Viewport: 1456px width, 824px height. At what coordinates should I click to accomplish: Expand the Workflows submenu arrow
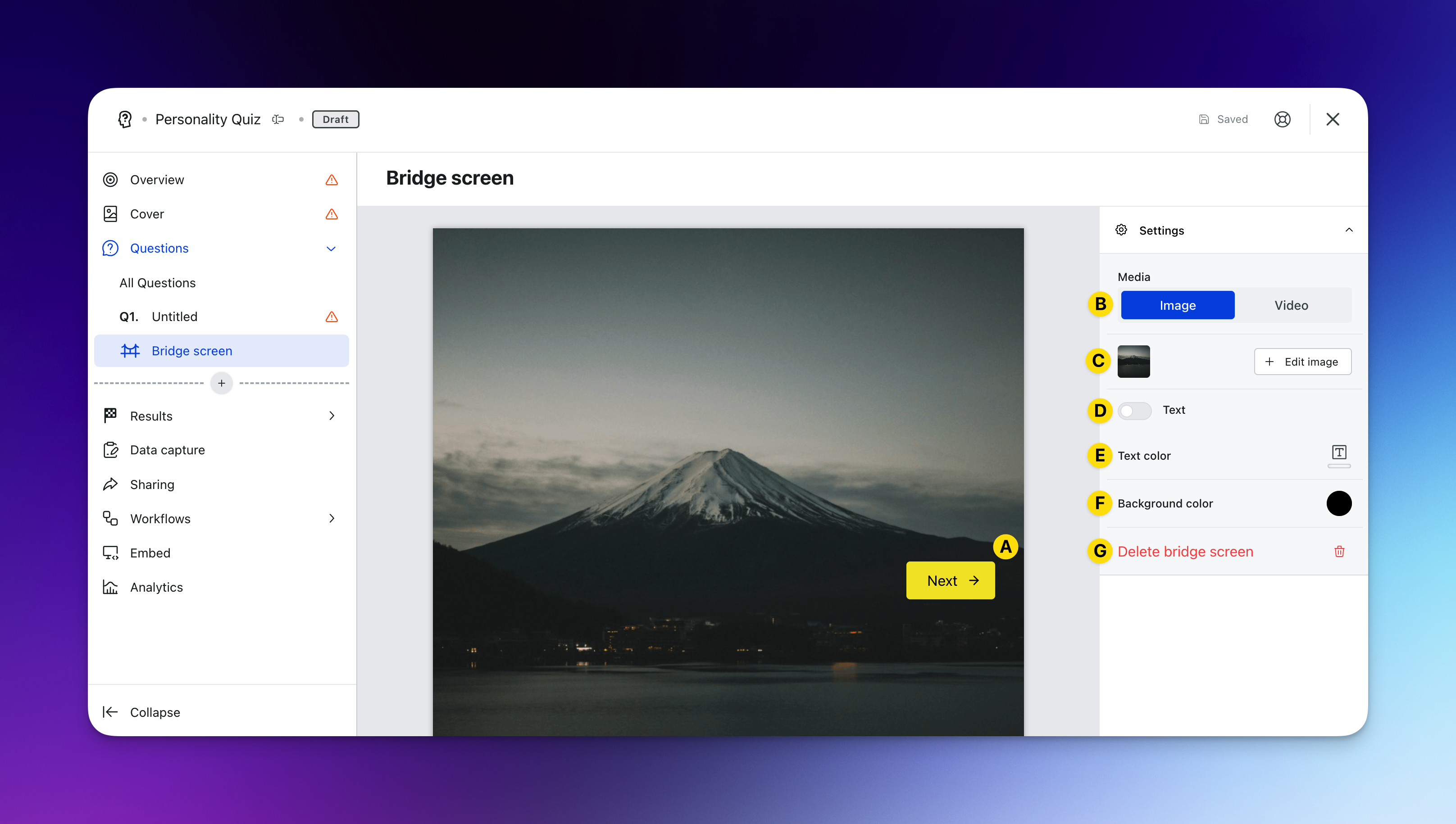click(x=332, y=518)
